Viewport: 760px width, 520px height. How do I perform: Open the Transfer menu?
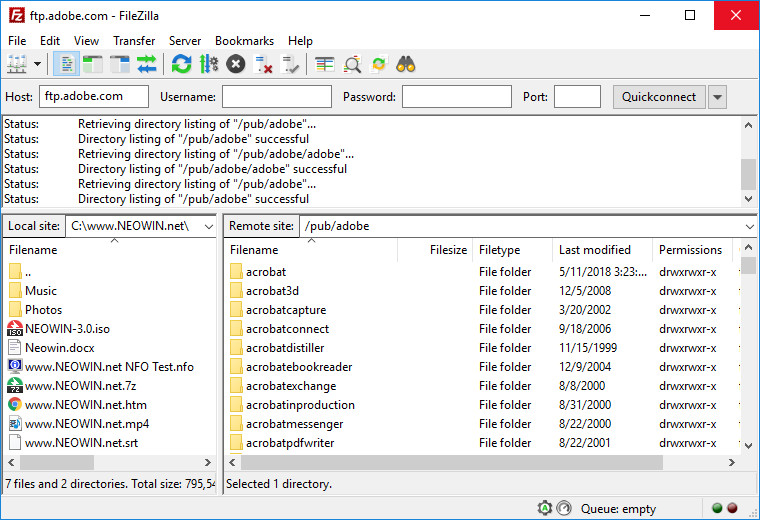134,41
